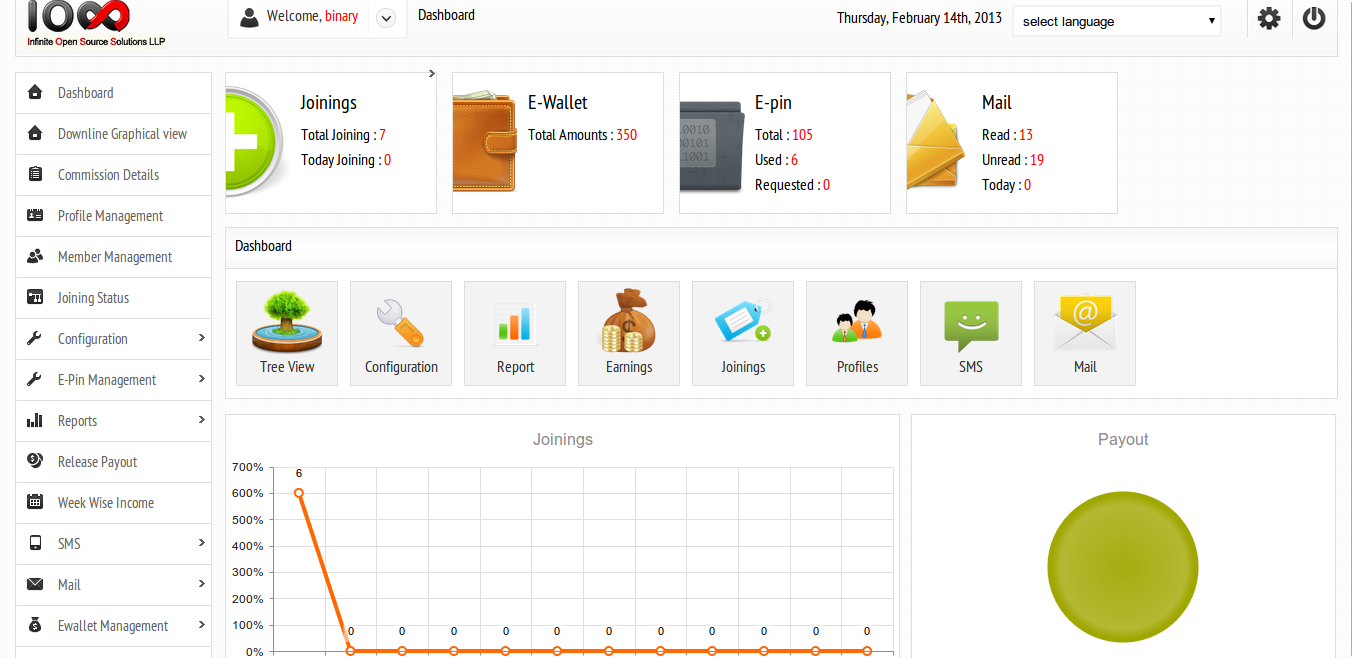Go to Week Wise Income page
Screen dimensions: 1352x658
pos(114,502)
